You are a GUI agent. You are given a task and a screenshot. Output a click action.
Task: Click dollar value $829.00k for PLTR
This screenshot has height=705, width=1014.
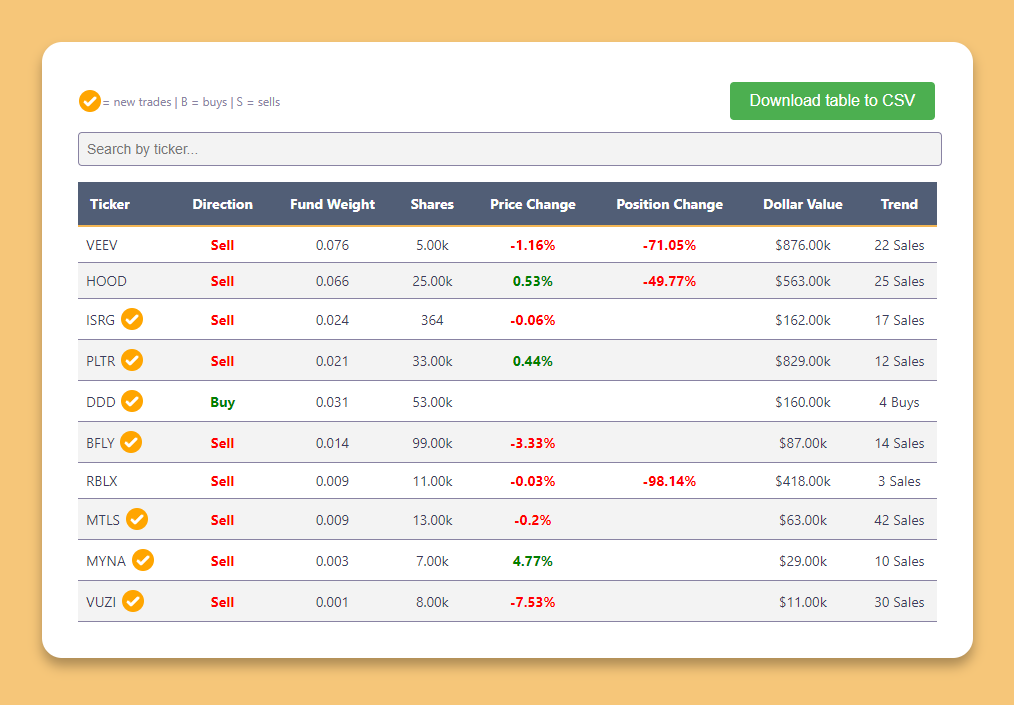click(x=803, y=361)
